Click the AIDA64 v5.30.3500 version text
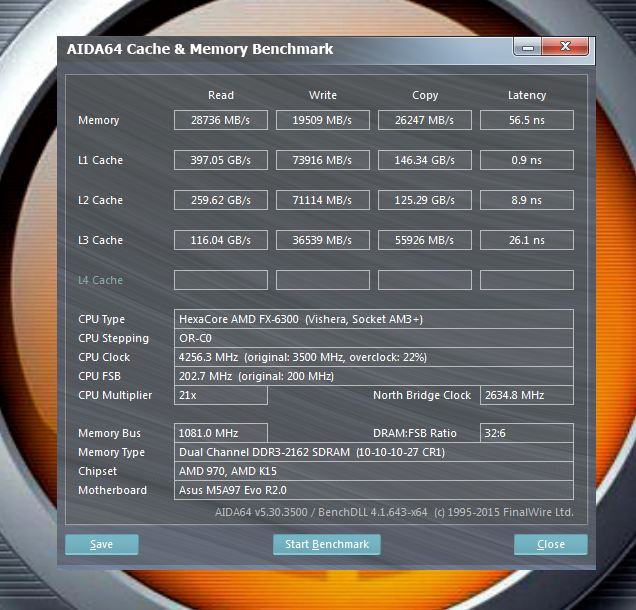636x610 pixels. click(x=394, y=512)
